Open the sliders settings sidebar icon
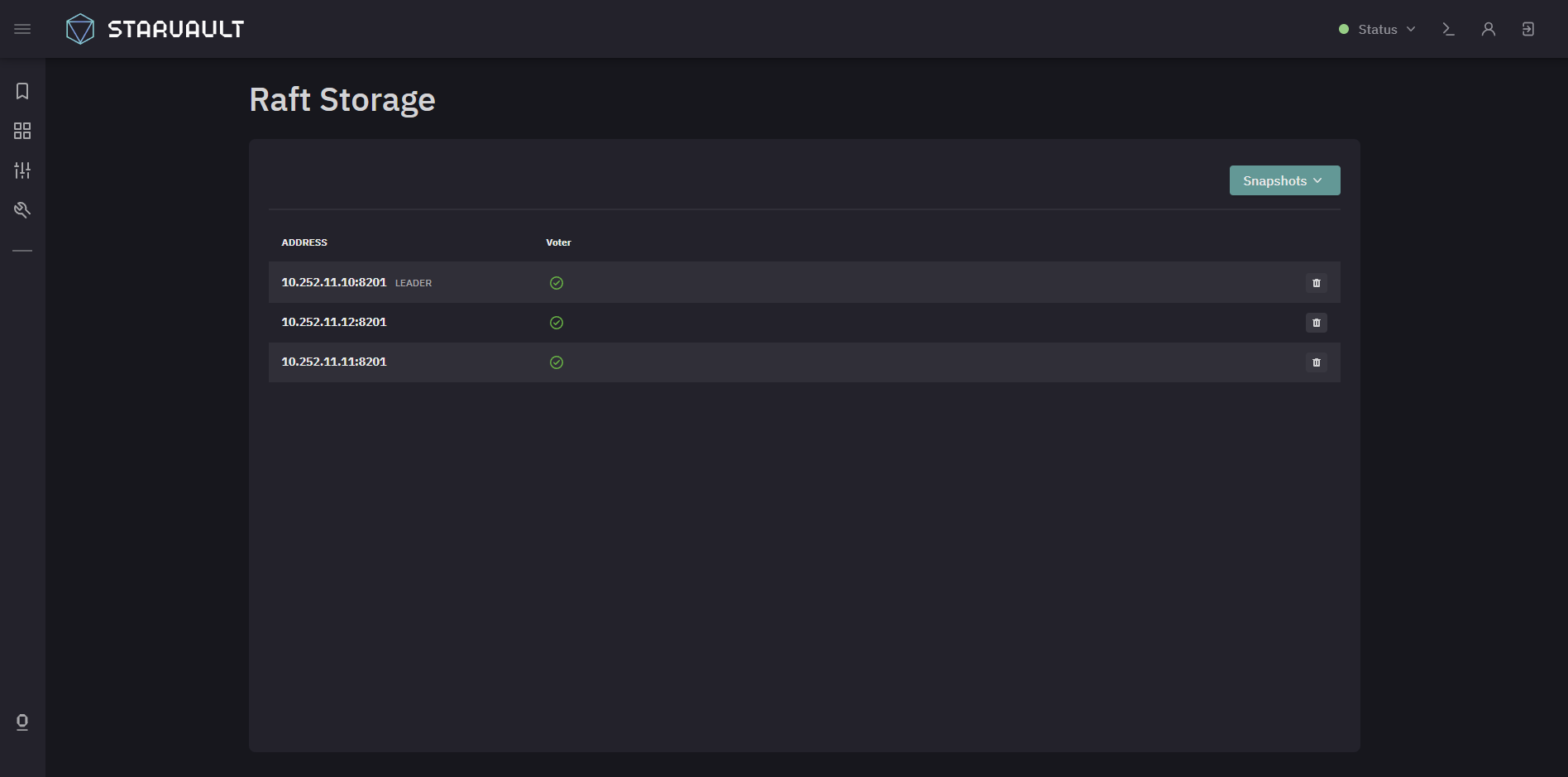Viewport: 1568px width, 777px height. click(22, 170)
